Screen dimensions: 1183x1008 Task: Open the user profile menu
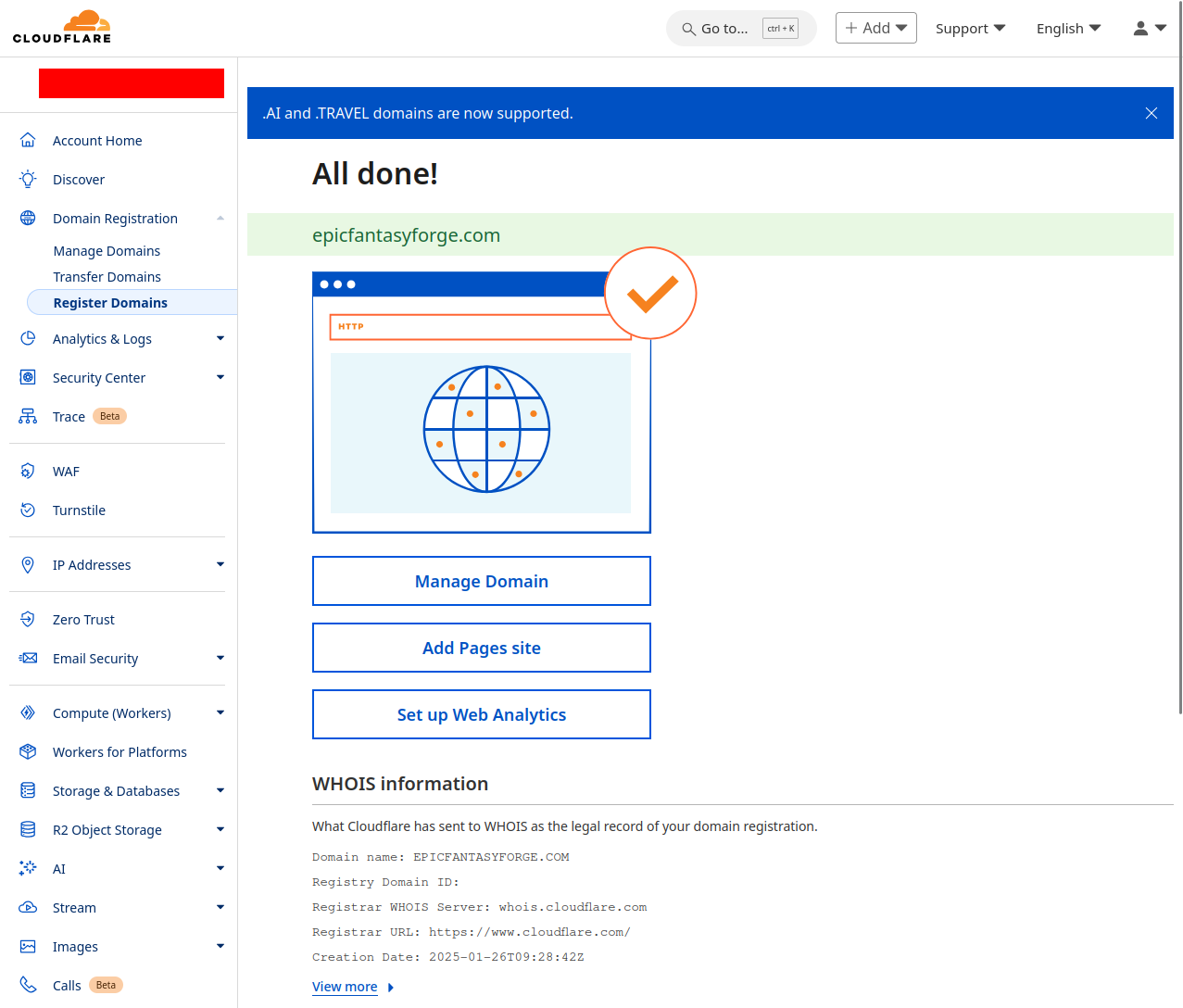coord(1150,28)
